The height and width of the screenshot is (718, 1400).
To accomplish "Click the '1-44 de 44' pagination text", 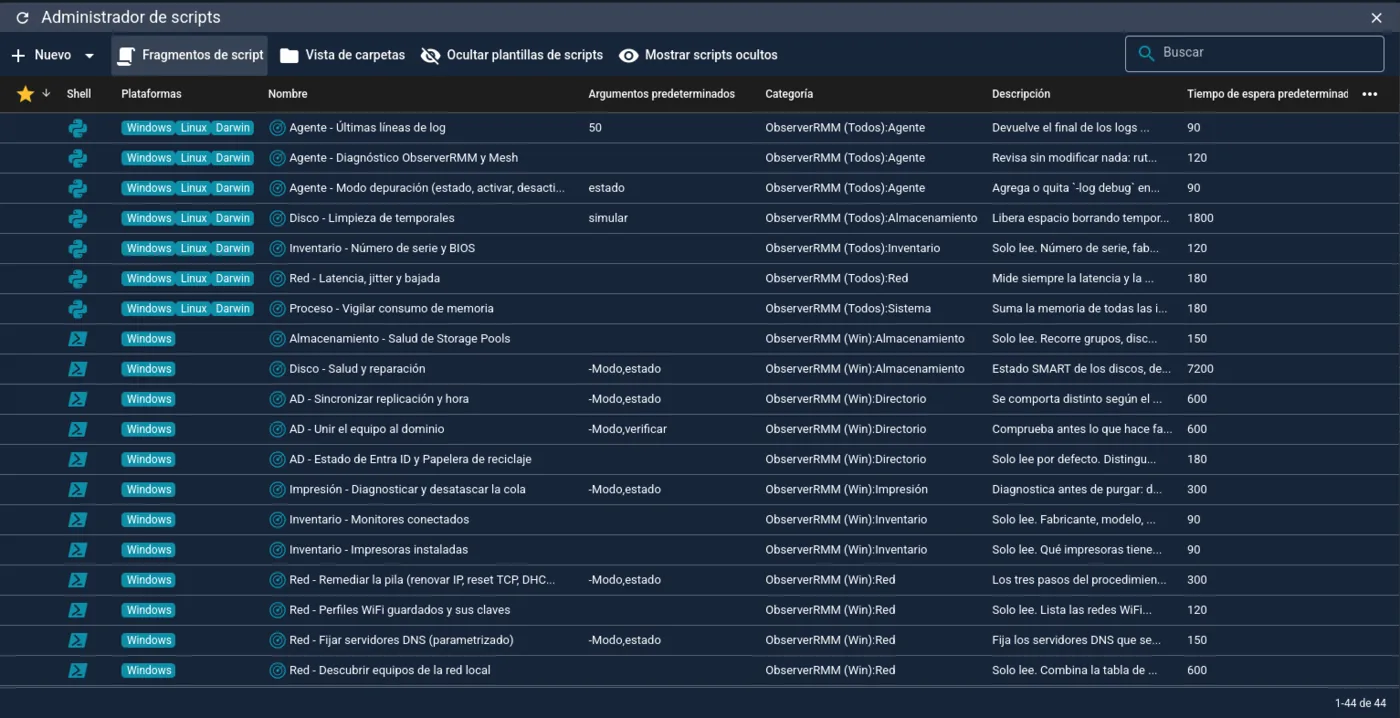I will [1360, 703].
